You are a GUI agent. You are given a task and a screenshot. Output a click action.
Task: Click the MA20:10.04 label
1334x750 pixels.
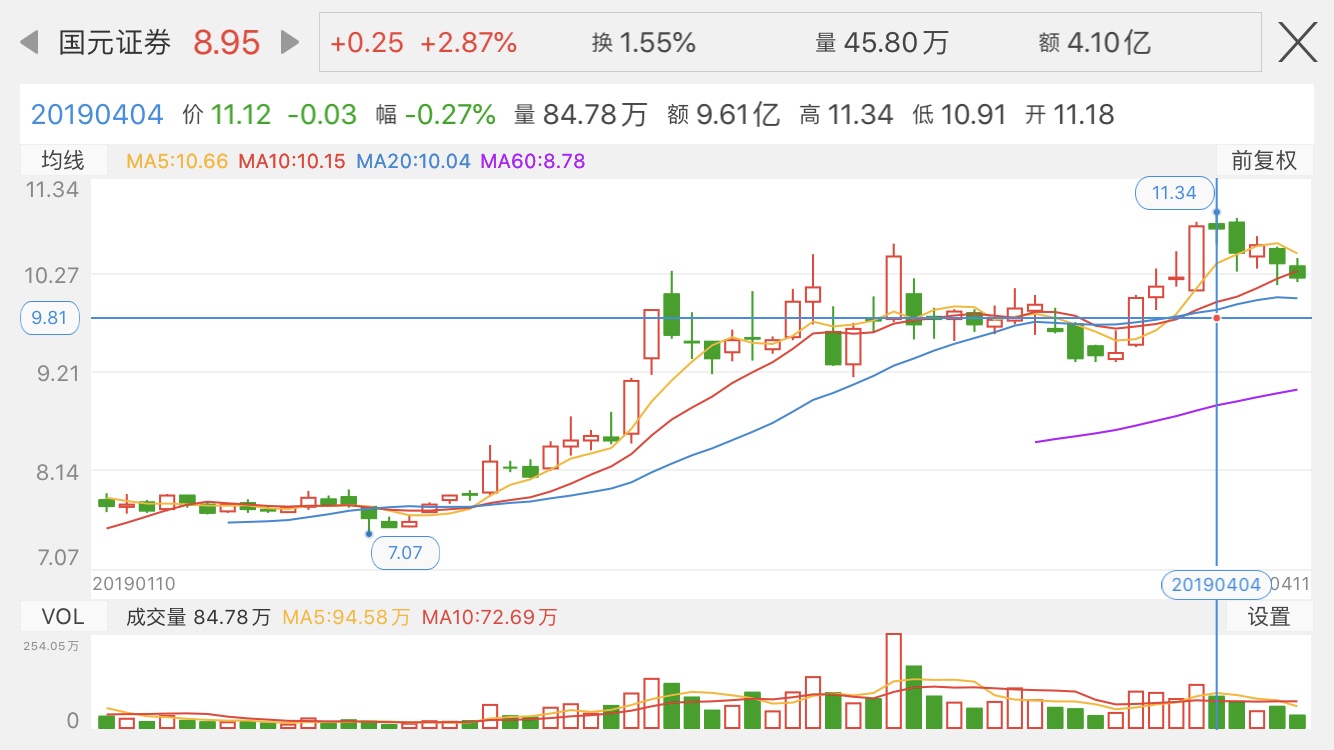pos(413,160)
